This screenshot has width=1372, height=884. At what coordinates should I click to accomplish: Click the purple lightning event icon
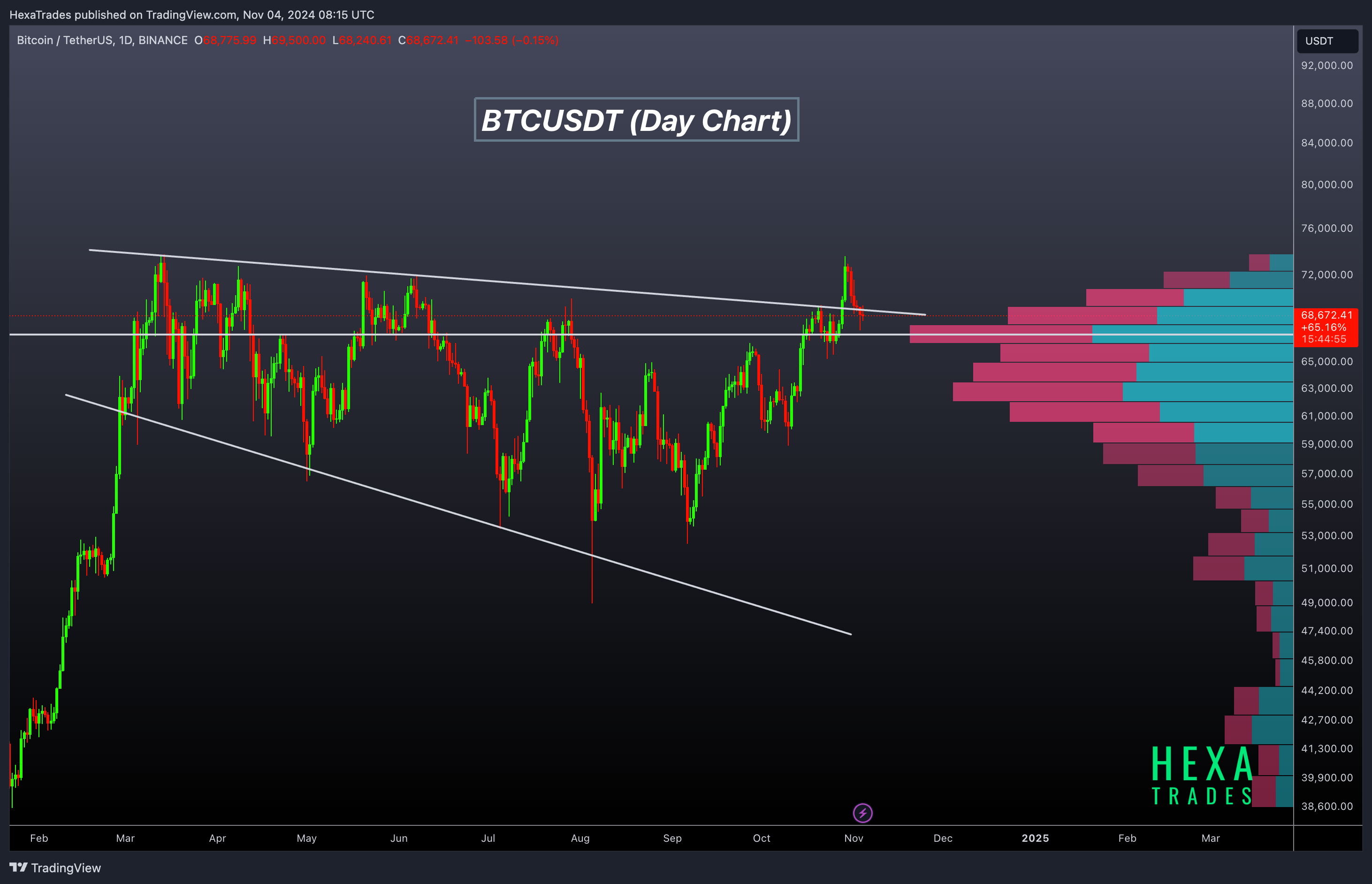point(862,813)
